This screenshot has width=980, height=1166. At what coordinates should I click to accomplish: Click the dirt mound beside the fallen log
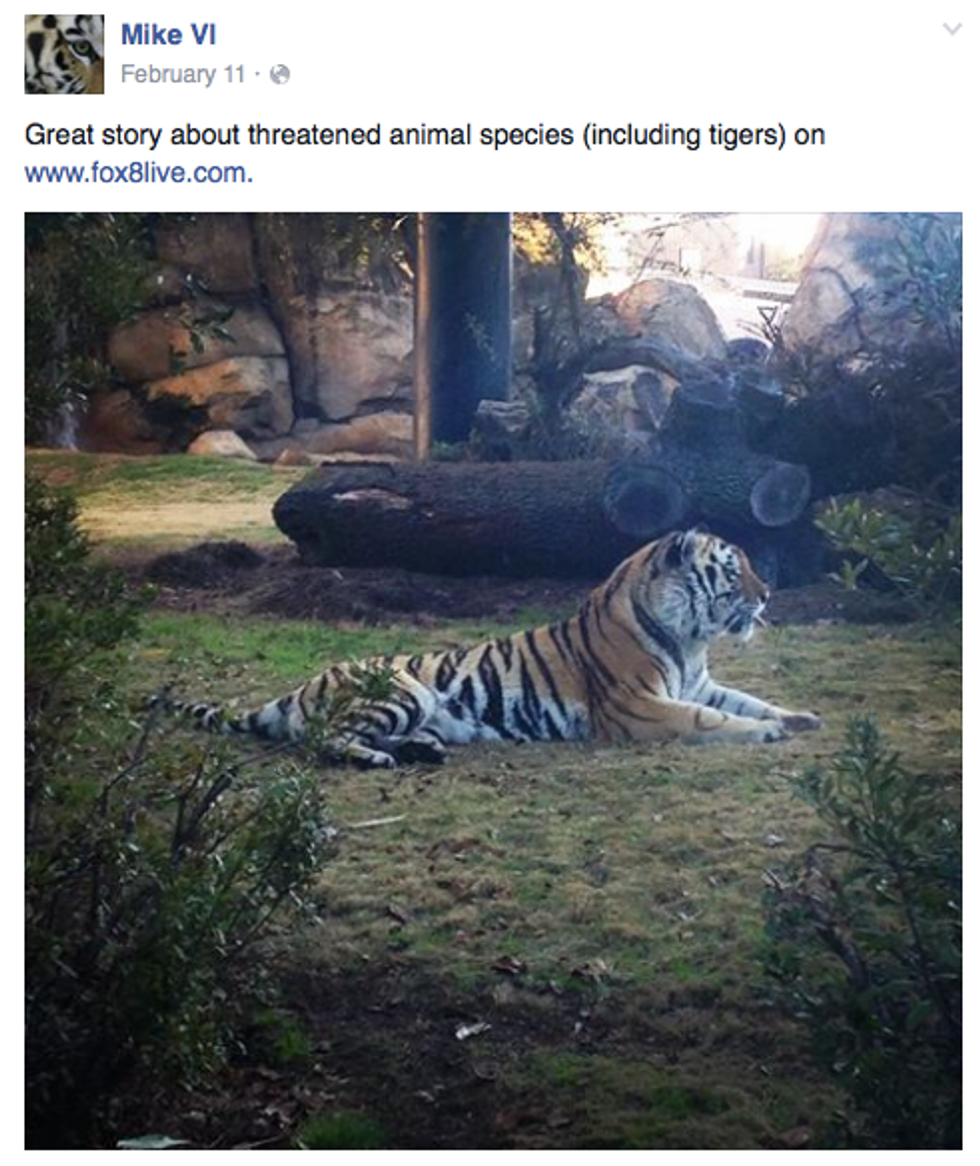[x=210, y=563]
